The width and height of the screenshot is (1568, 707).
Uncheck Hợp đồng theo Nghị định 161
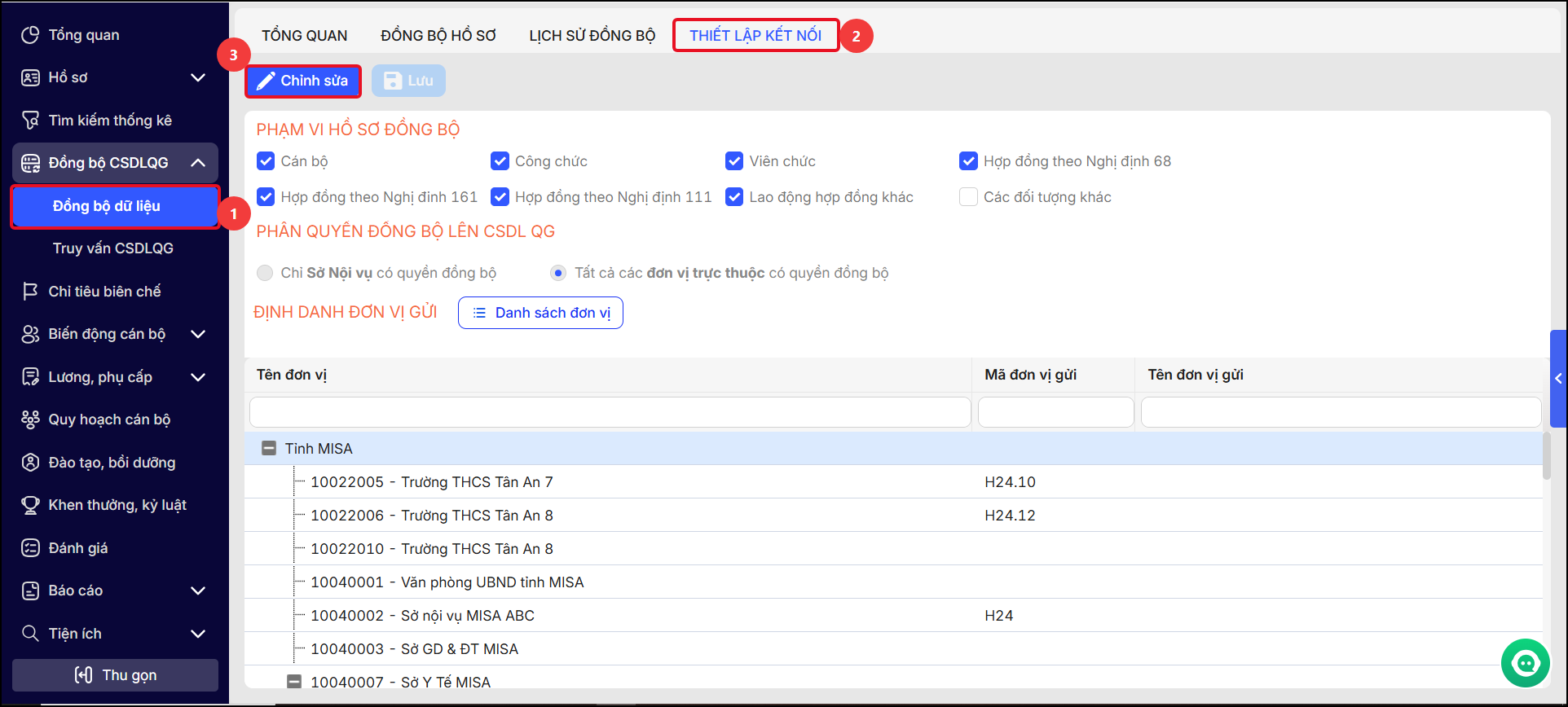(x=266, y=197)
